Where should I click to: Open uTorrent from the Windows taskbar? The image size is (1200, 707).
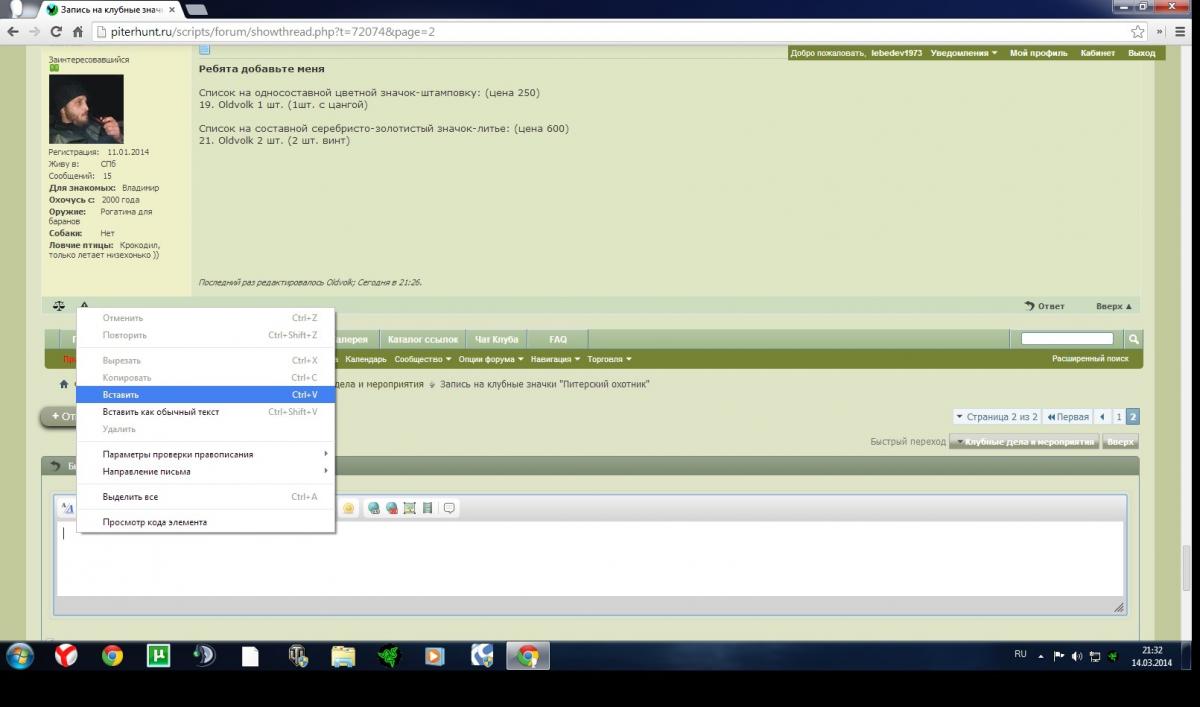coord(158,656)
